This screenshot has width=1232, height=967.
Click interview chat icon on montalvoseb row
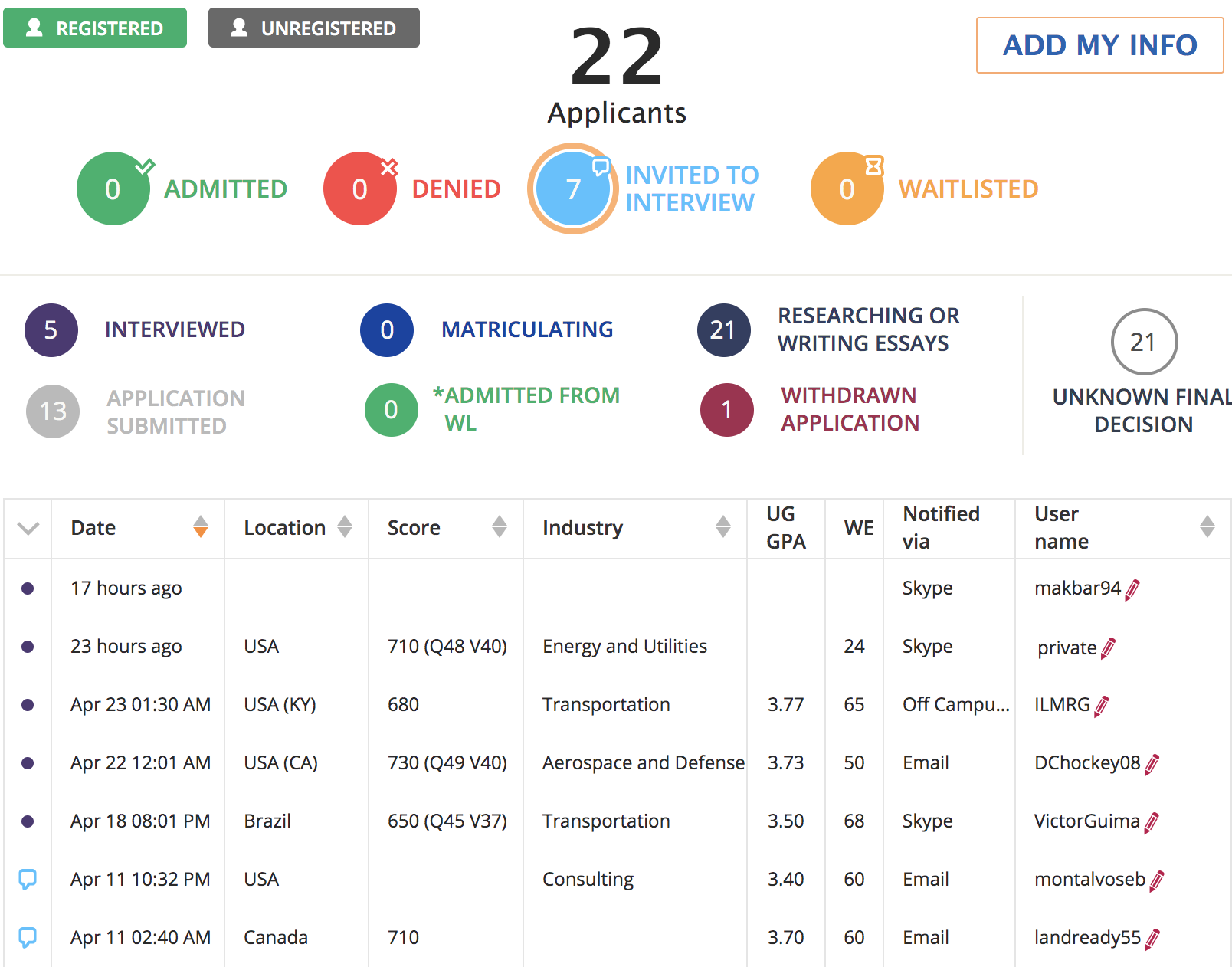[28, 879]
